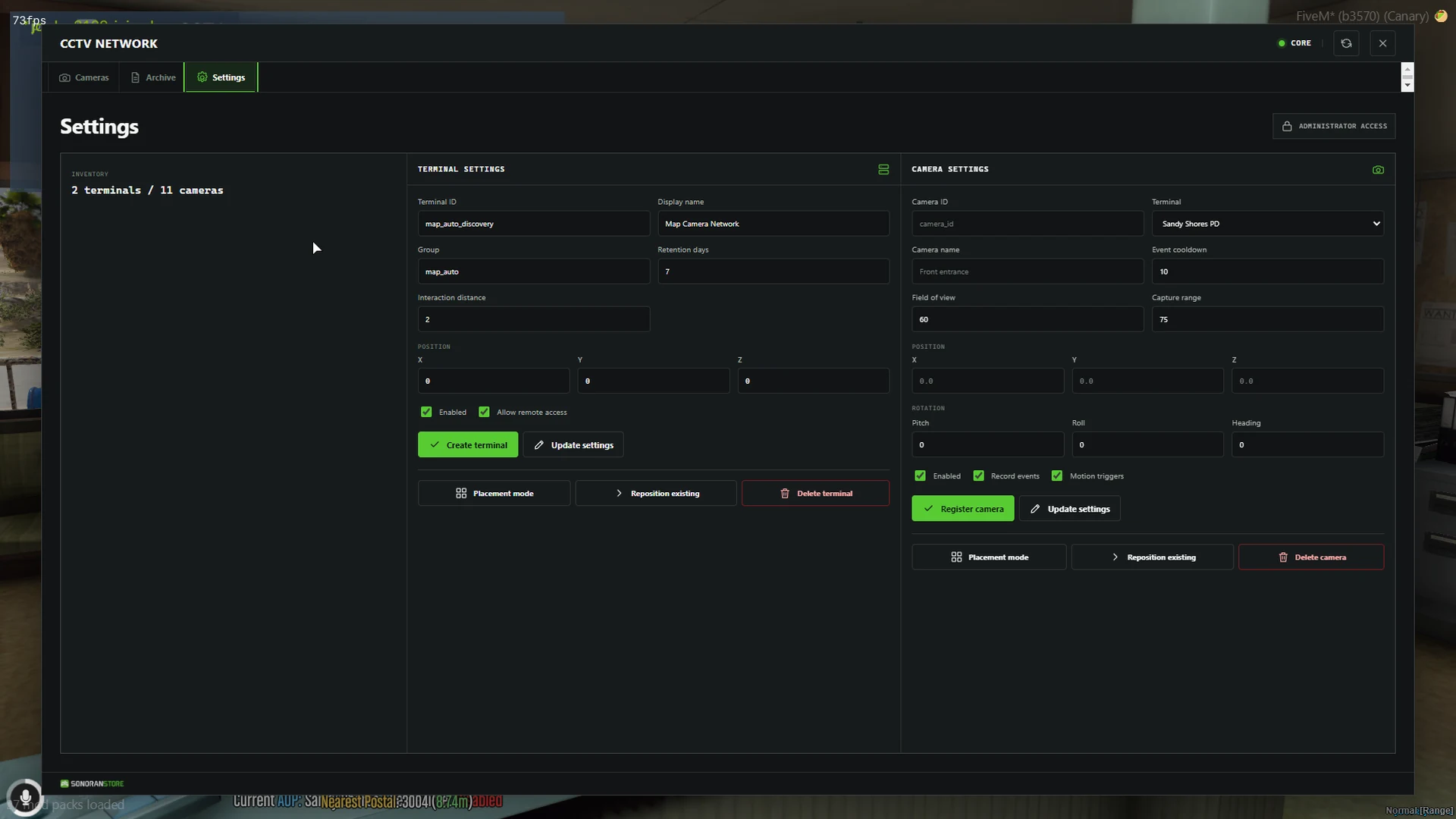1456x819 pixels.
Task: Click the camera icon in Camera Settings header
Action: [1378, 169]
